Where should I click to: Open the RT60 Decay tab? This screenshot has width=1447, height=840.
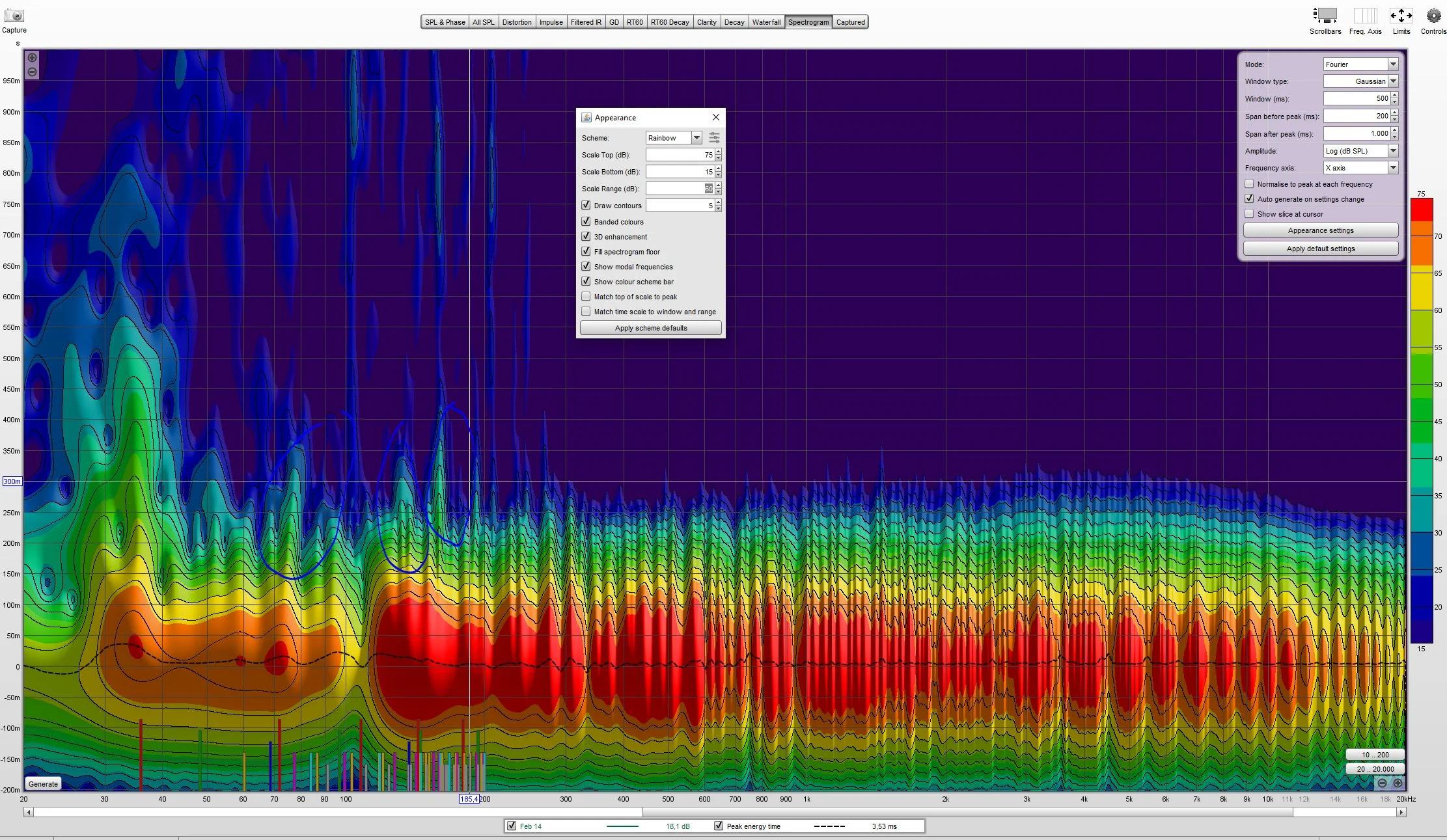tap(670, 22)
